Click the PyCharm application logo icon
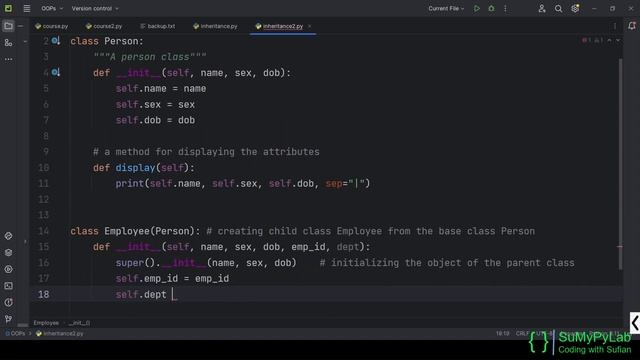 click(8, 8)
